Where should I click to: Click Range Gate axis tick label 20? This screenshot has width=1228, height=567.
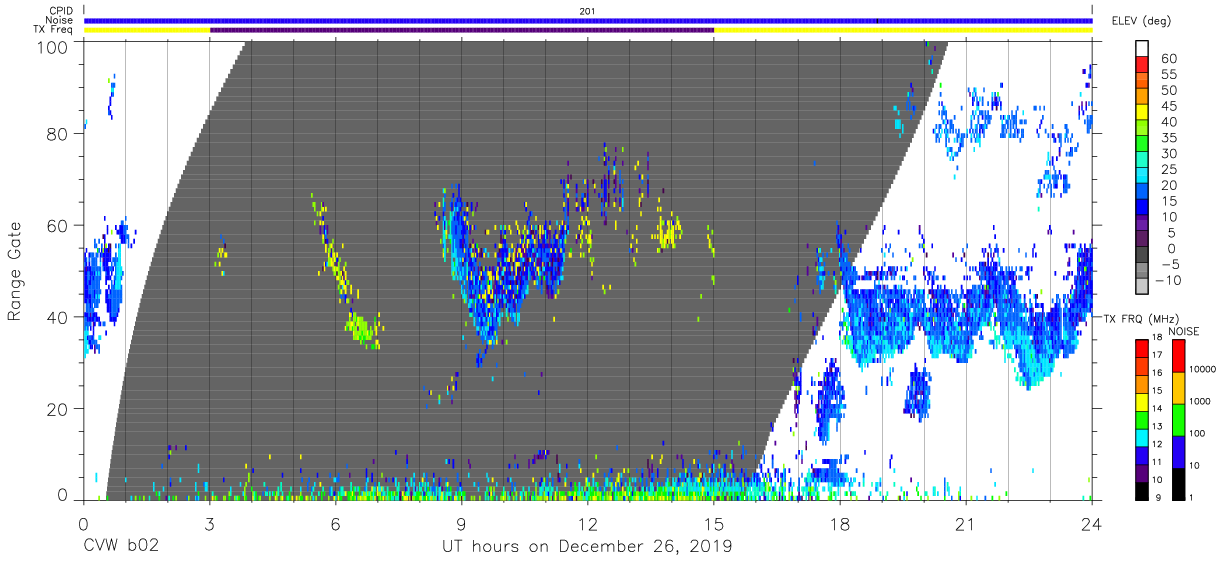[56, 409]
